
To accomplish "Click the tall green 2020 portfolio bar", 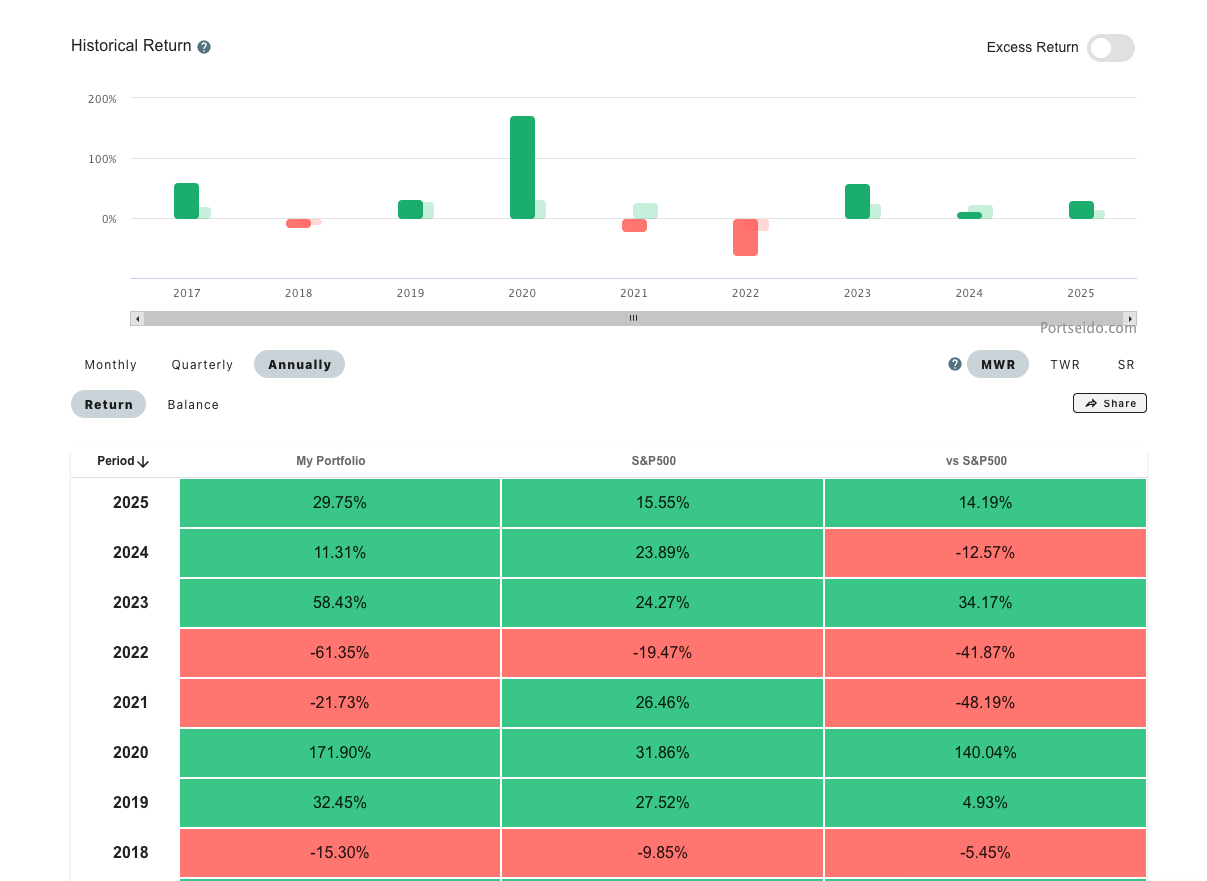I will coord(522,168).
